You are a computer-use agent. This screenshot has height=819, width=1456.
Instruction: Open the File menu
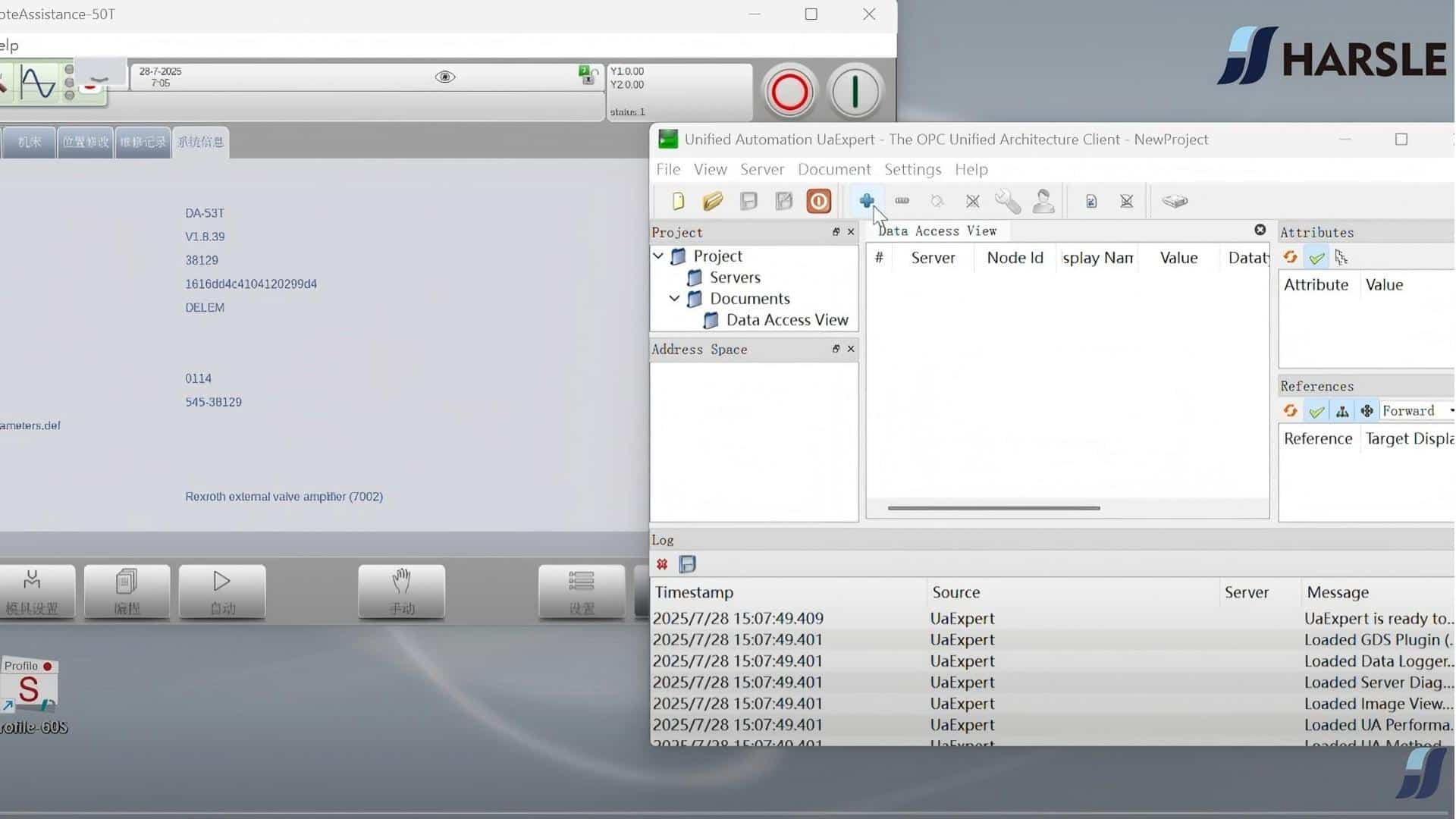tap(668, 169)
